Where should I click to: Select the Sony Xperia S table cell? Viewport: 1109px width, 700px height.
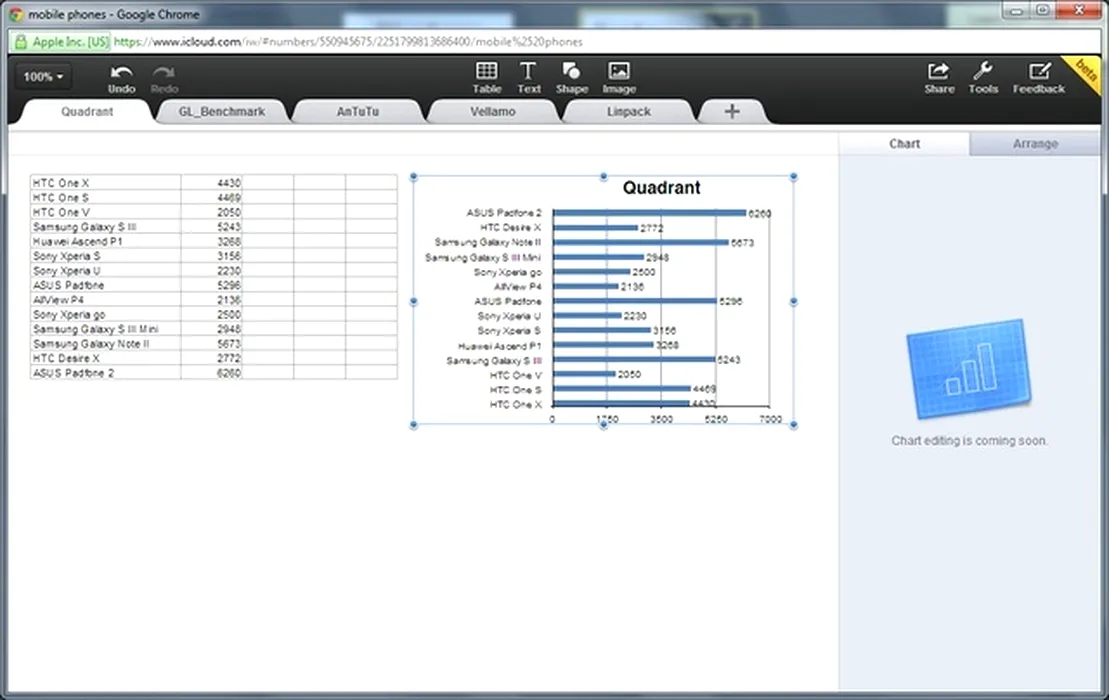point(105,256)
